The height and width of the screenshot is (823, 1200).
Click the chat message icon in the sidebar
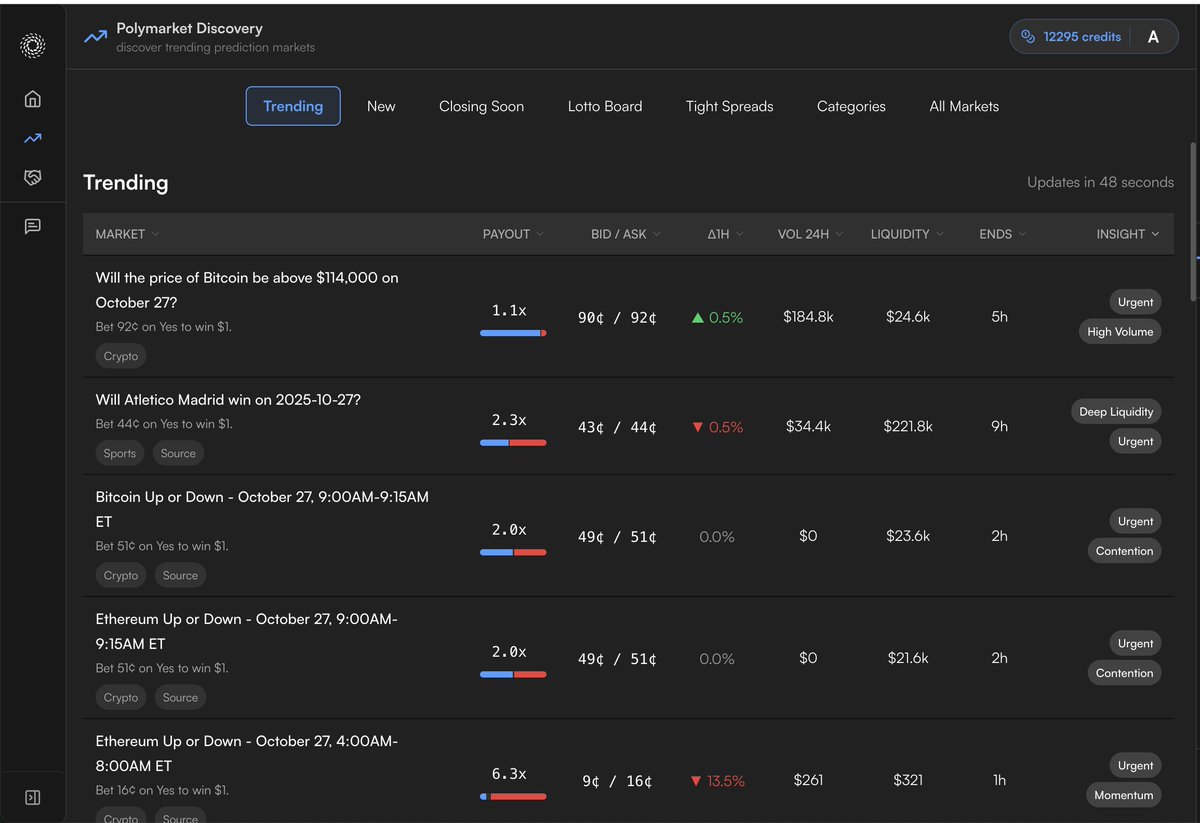tap(32, 226)
